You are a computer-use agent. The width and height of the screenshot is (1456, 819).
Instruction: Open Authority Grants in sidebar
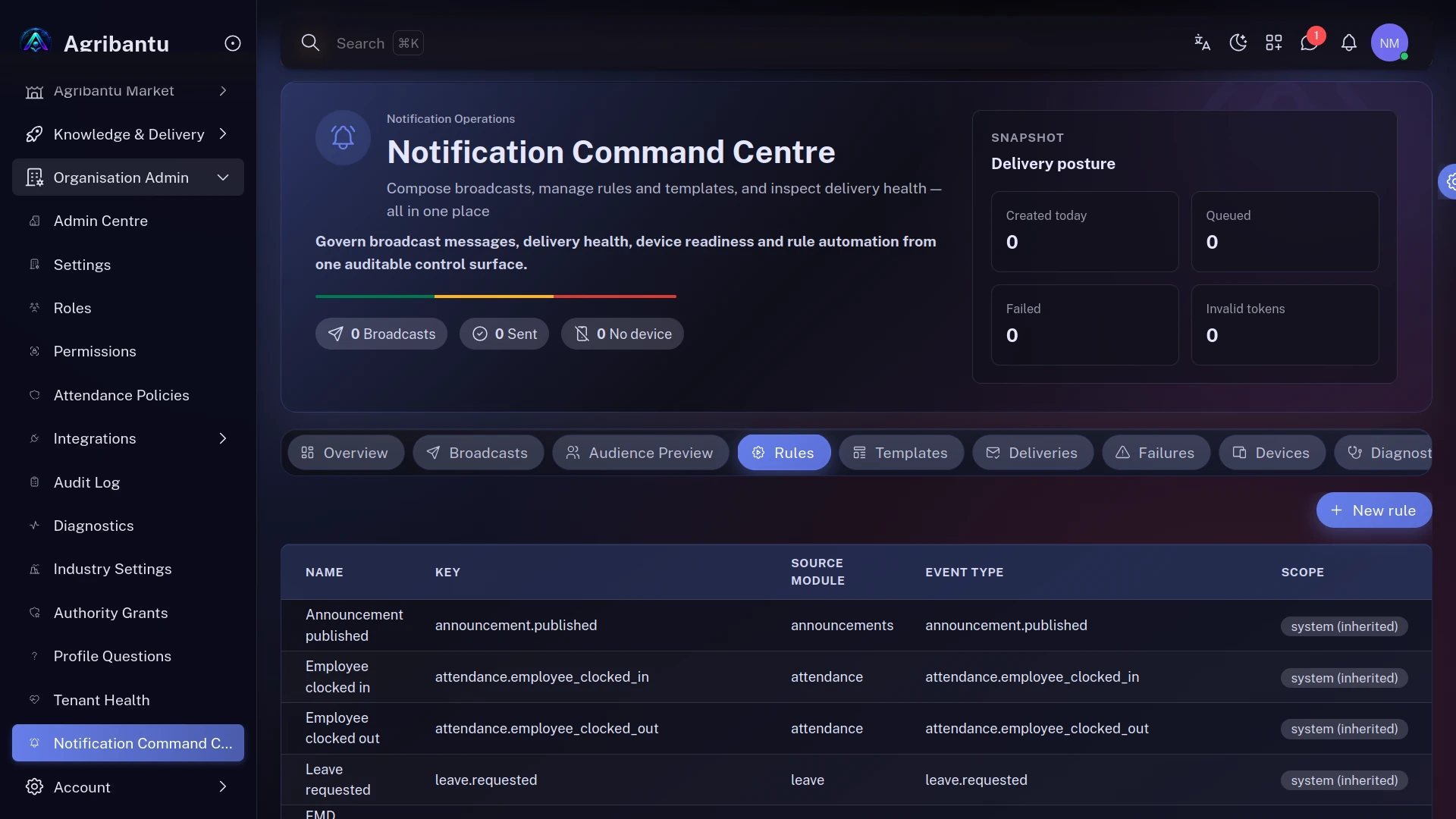127,613
